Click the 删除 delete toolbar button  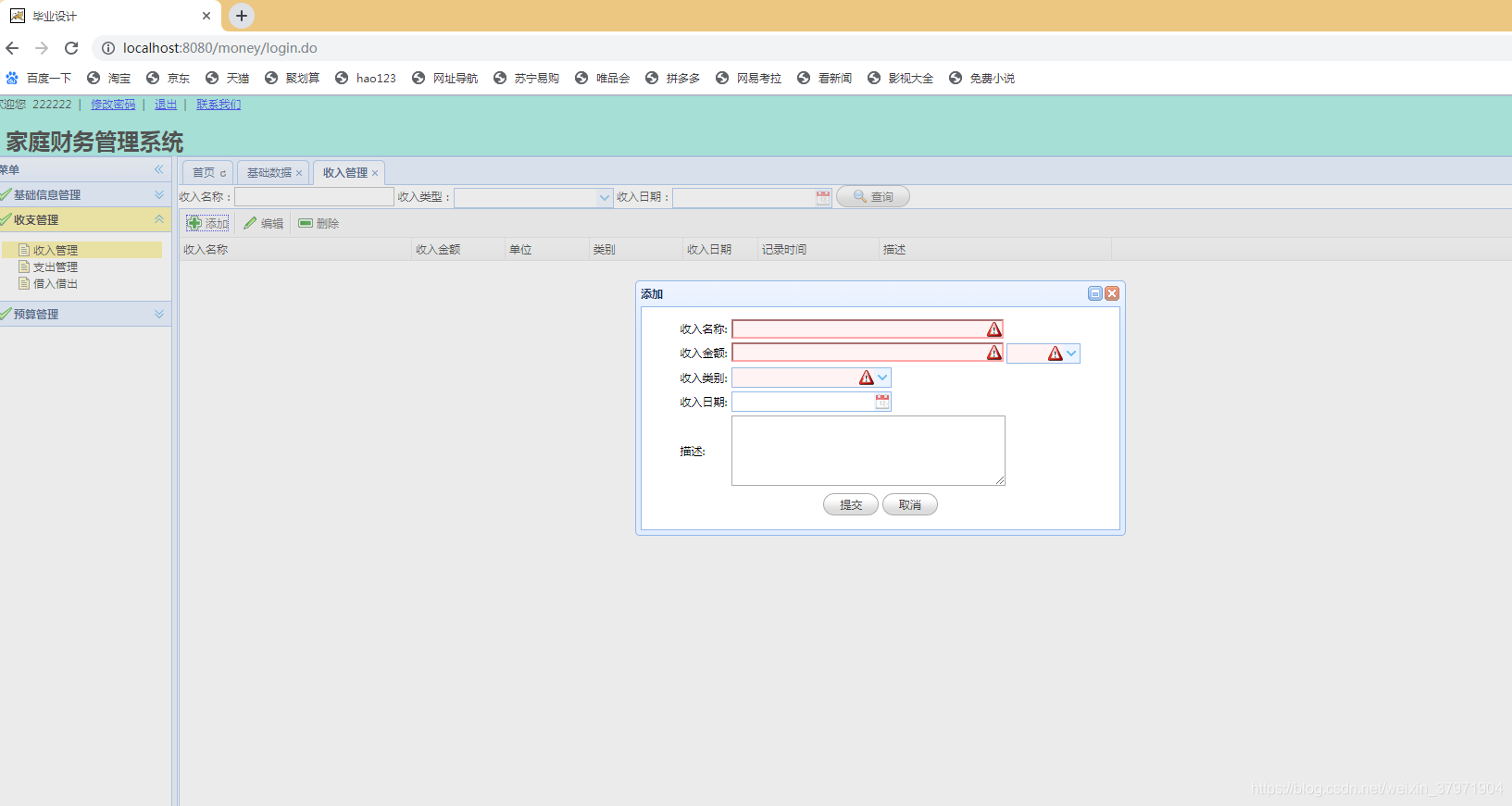click(319, 223)
